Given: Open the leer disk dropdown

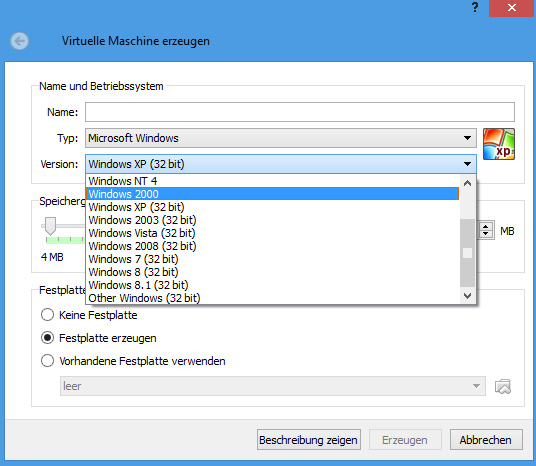Looking at the screenshot, I should point(273,386).
